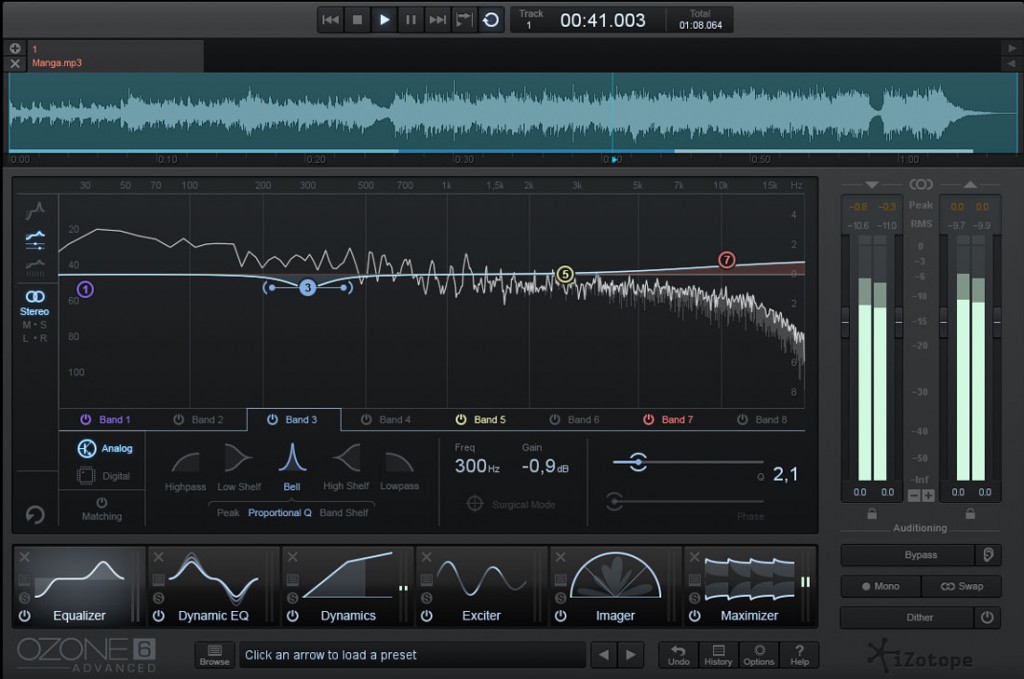1024x679 pixels.
Task: Switch to the Band 3 tab
Action: pyautogui.click(x=293, y=420)
